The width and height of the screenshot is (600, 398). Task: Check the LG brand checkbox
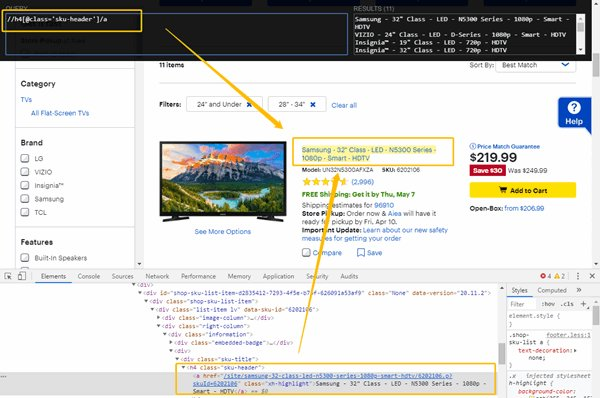[25, 158]
